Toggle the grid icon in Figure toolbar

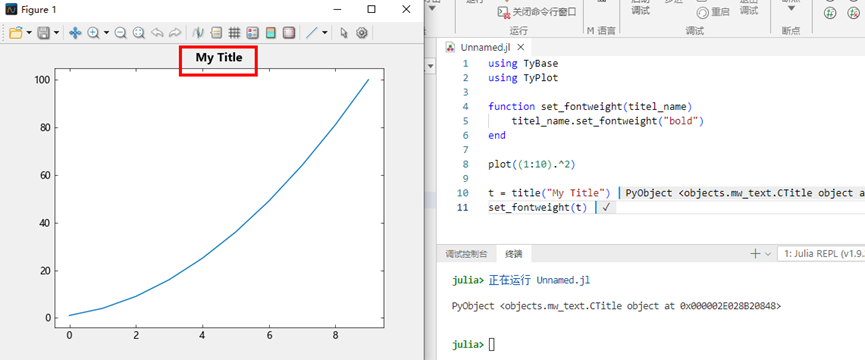[x=234, y=33]
